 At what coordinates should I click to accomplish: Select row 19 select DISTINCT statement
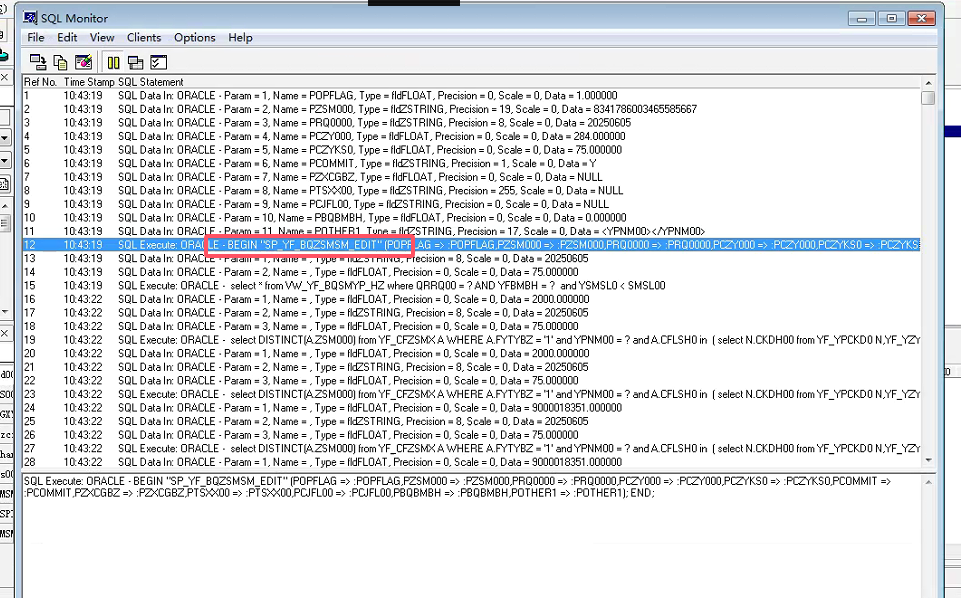click(471, 339)
